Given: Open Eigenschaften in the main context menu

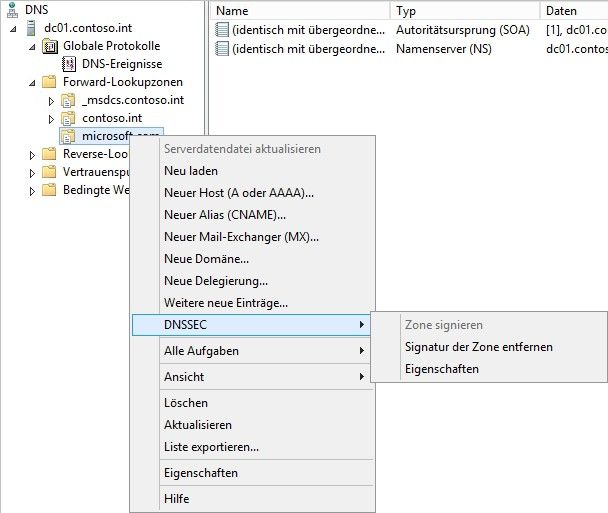Looking at the screenshot, I should point(252,473).
